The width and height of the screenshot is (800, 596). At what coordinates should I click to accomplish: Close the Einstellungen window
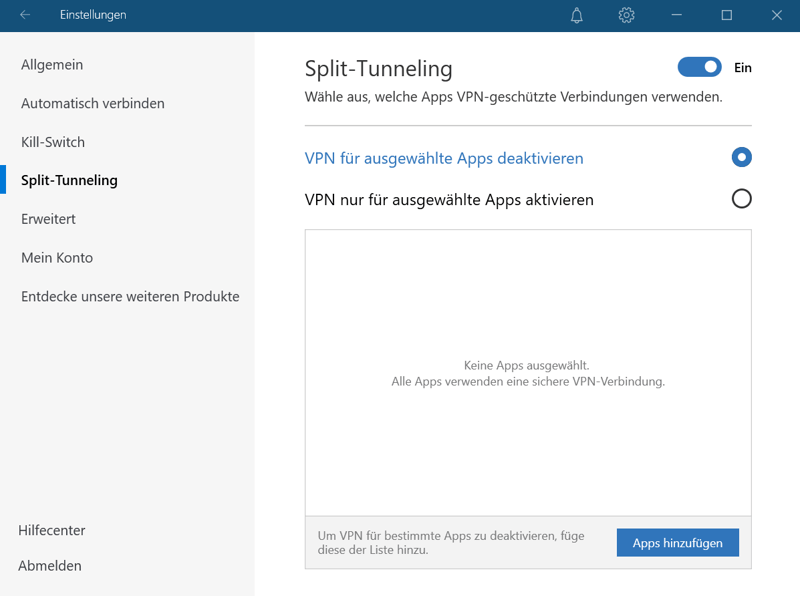777,15
